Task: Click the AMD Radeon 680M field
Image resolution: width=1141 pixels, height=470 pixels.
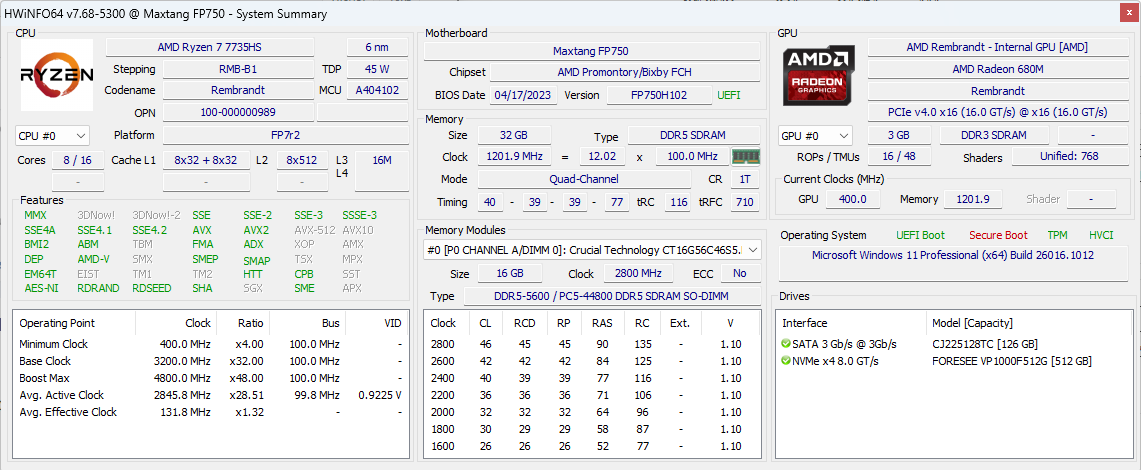Action: (x=998, y=69)
